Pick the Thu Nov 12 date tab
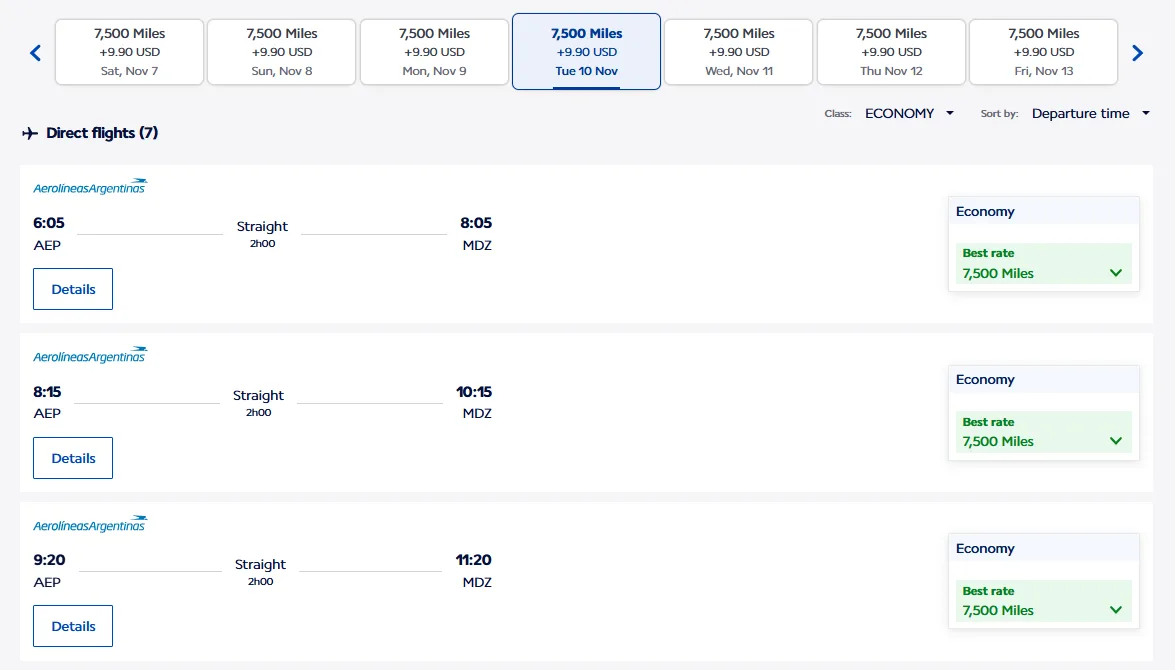Screen dimensions: 1175x670 (x=891, y=52)
